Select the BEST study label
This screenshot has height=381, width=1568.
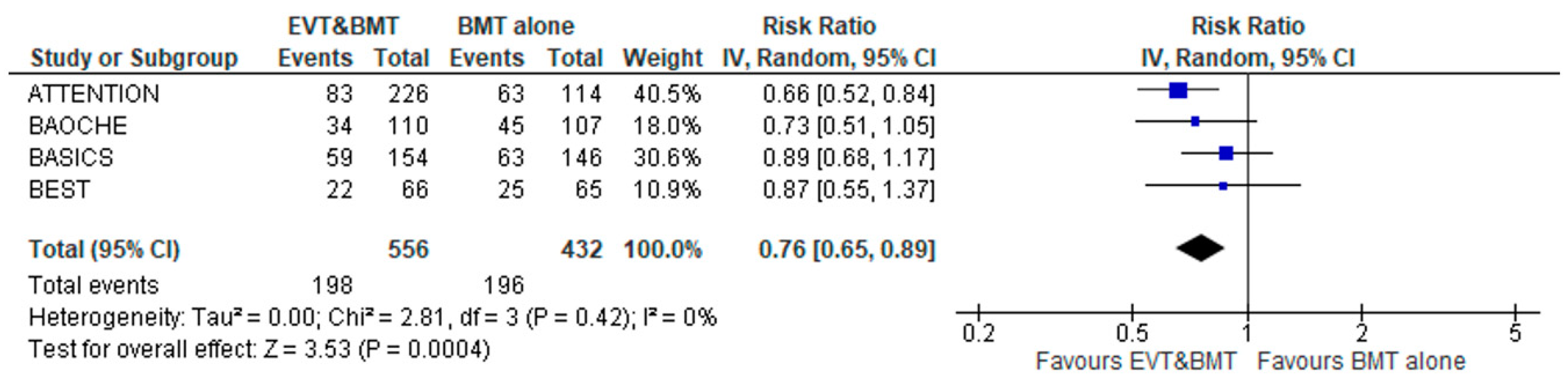click(59, 189)
